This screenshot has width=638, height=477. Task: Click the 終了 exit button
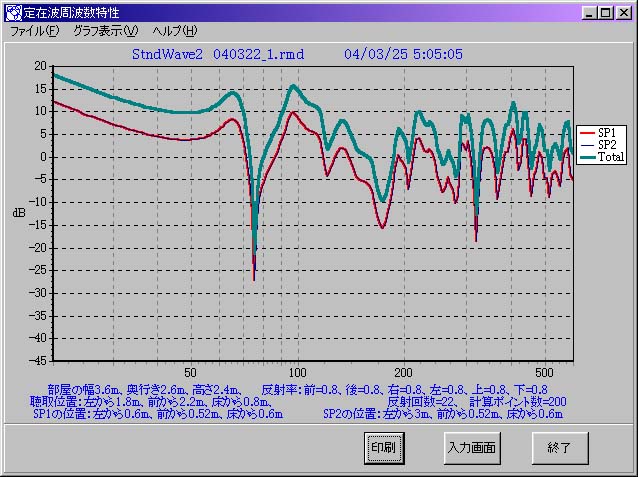click(559, 447)
